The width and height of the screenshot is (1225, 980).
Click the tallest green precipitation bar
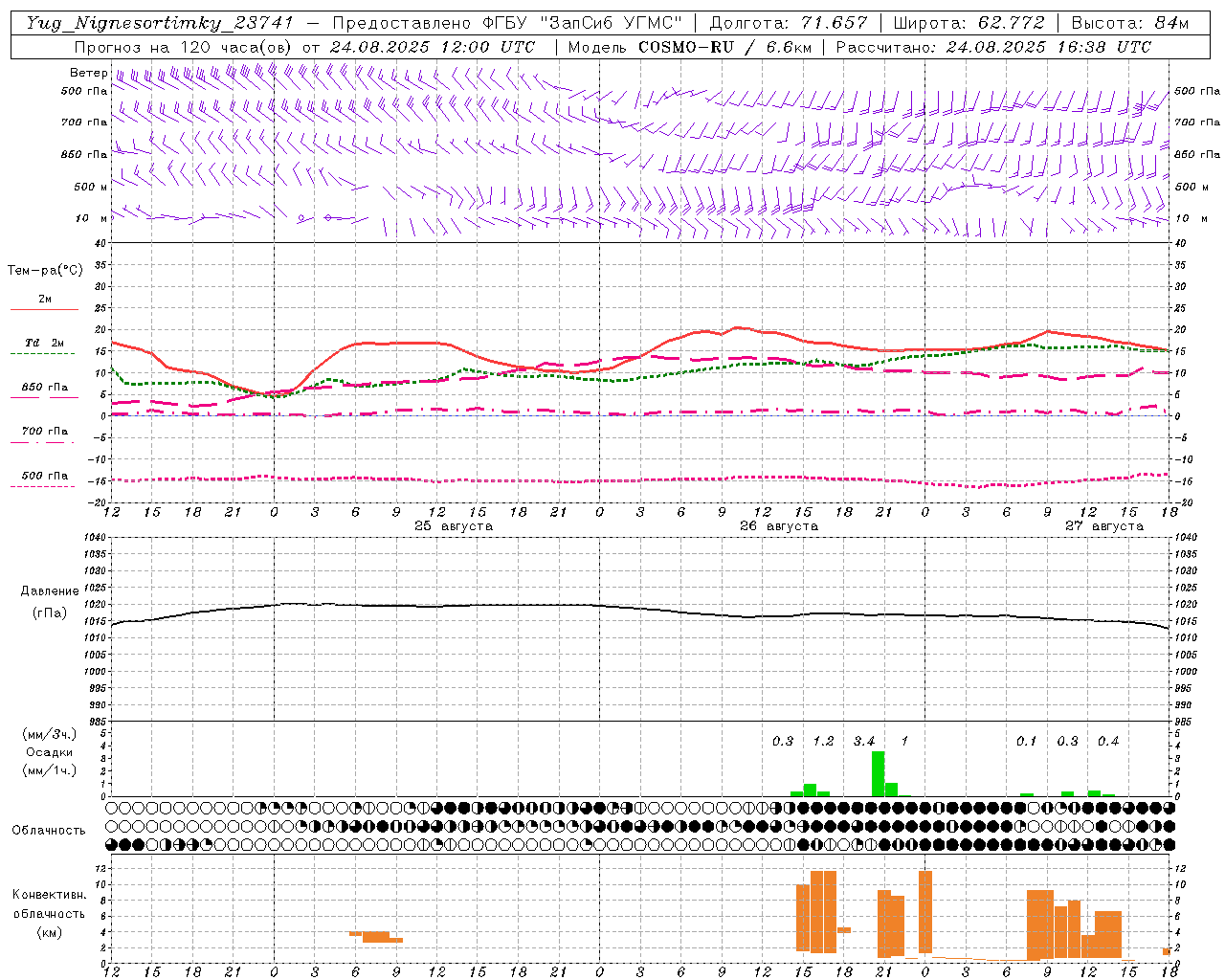[878, 773]
